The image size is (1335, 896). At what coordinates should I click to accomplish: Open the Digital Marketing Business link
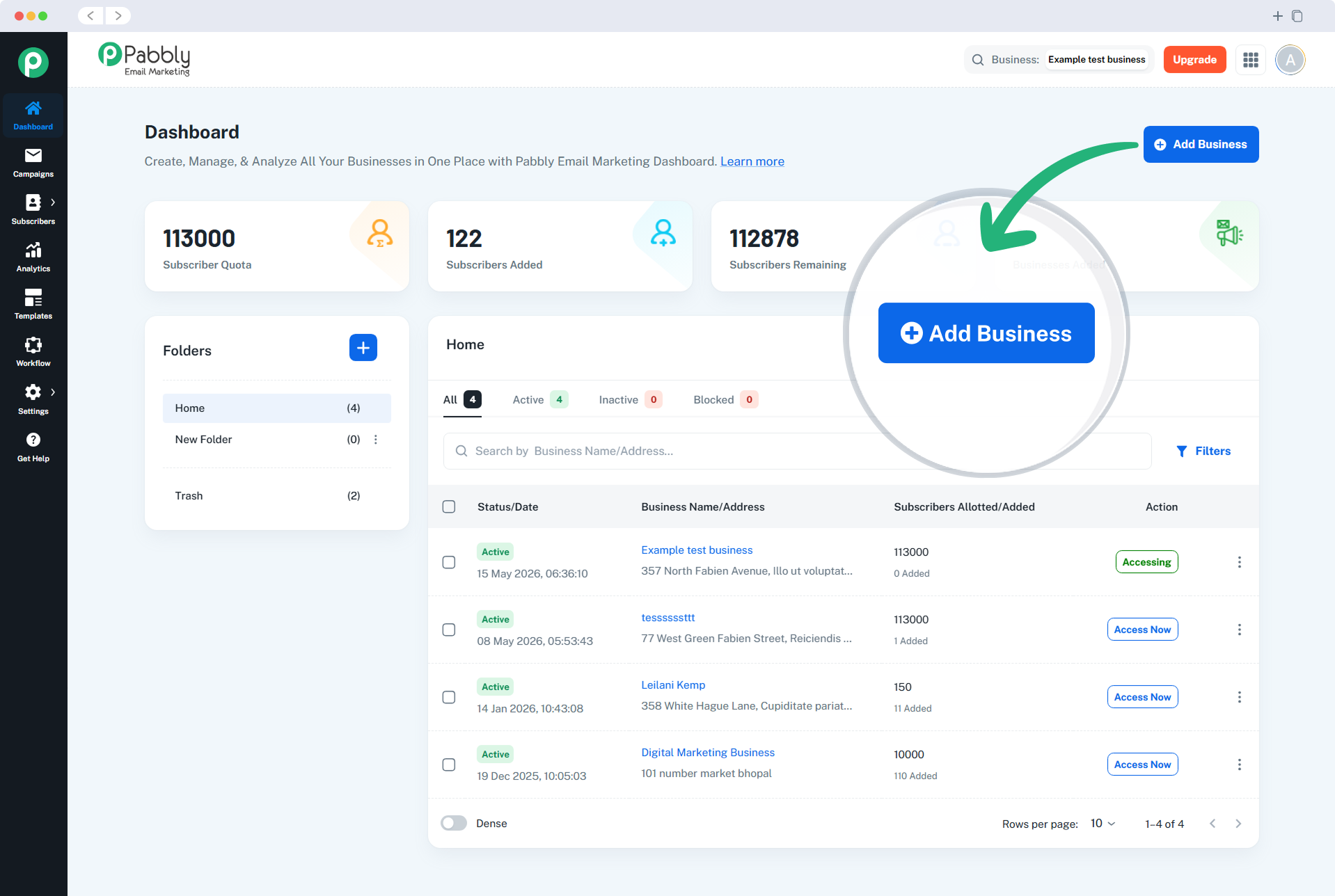coord(708,753)
